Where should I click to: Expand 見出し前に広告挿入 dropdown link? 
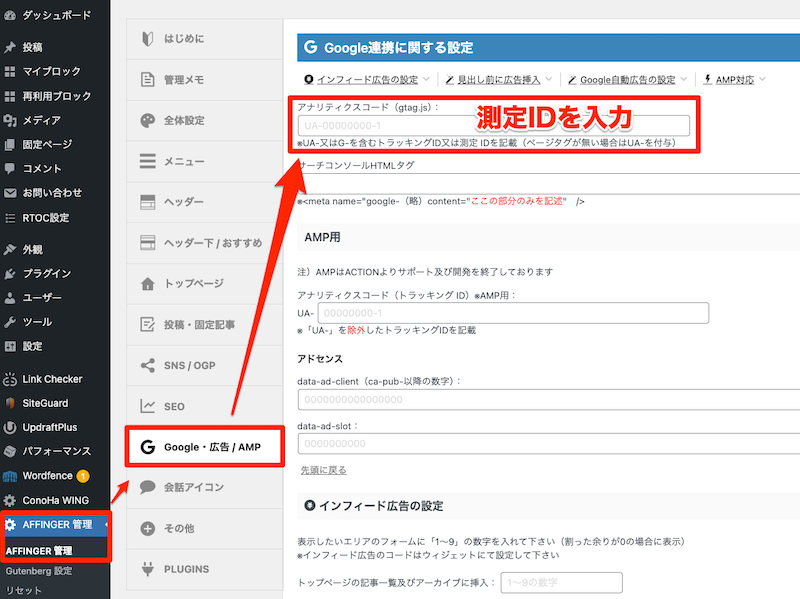(499, 79)
